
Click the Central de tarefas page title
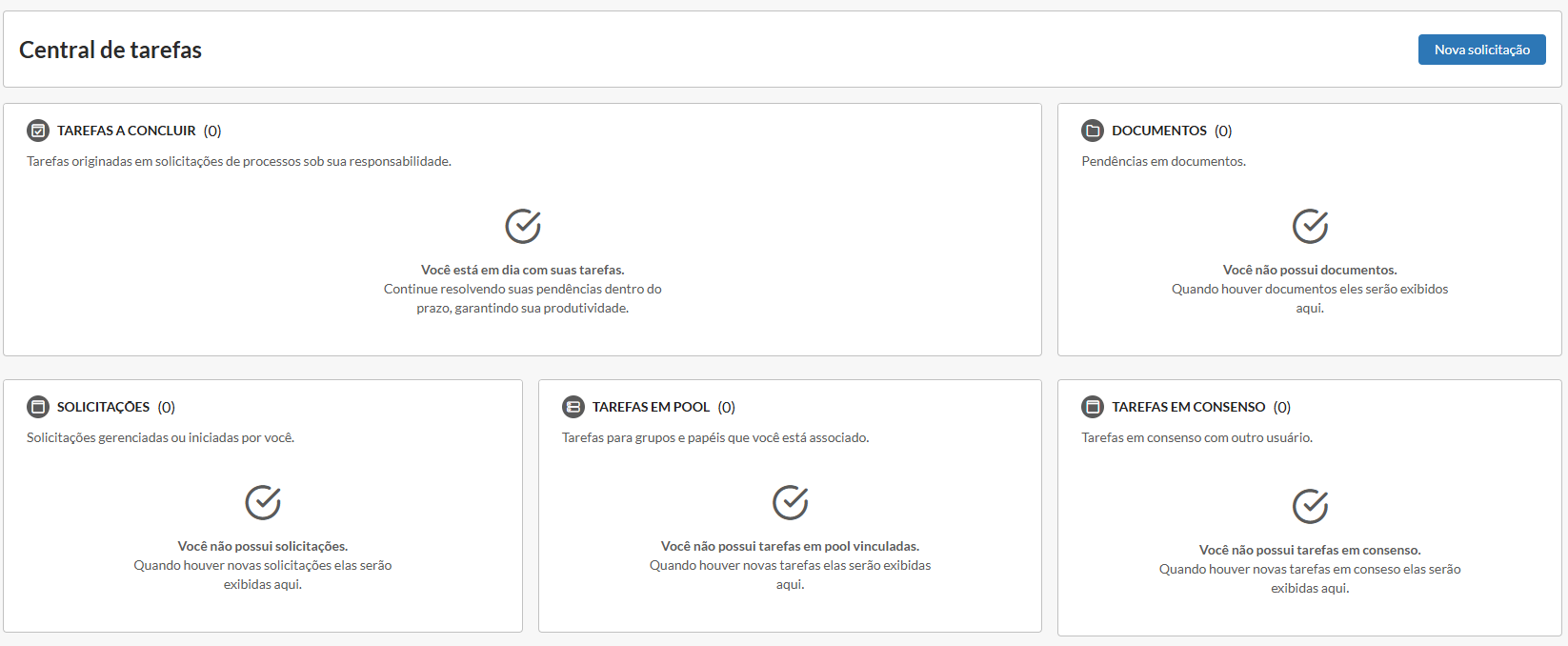click(x=111, y=50)
